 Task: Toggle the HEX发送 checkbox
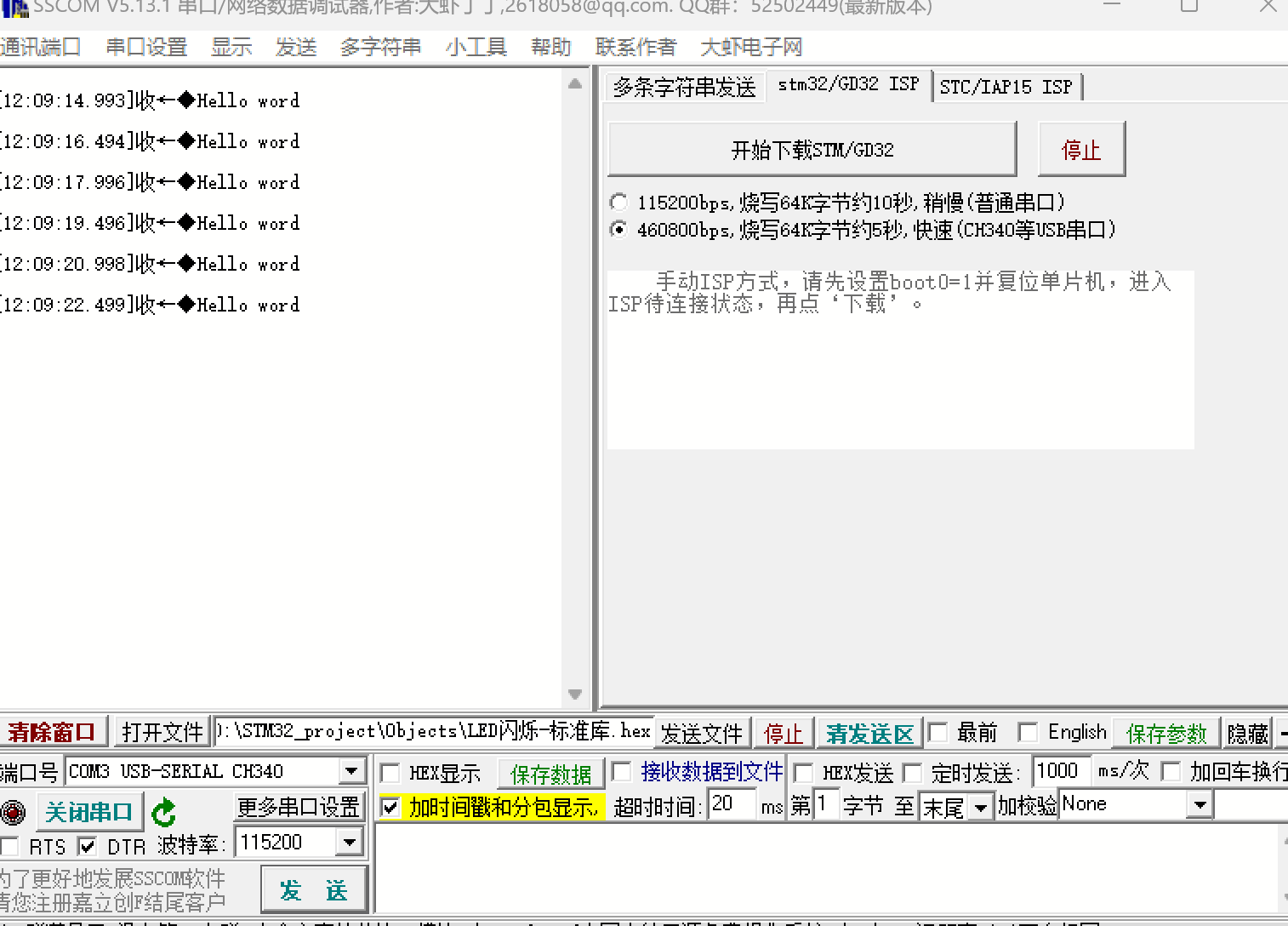tap(802, 773)
